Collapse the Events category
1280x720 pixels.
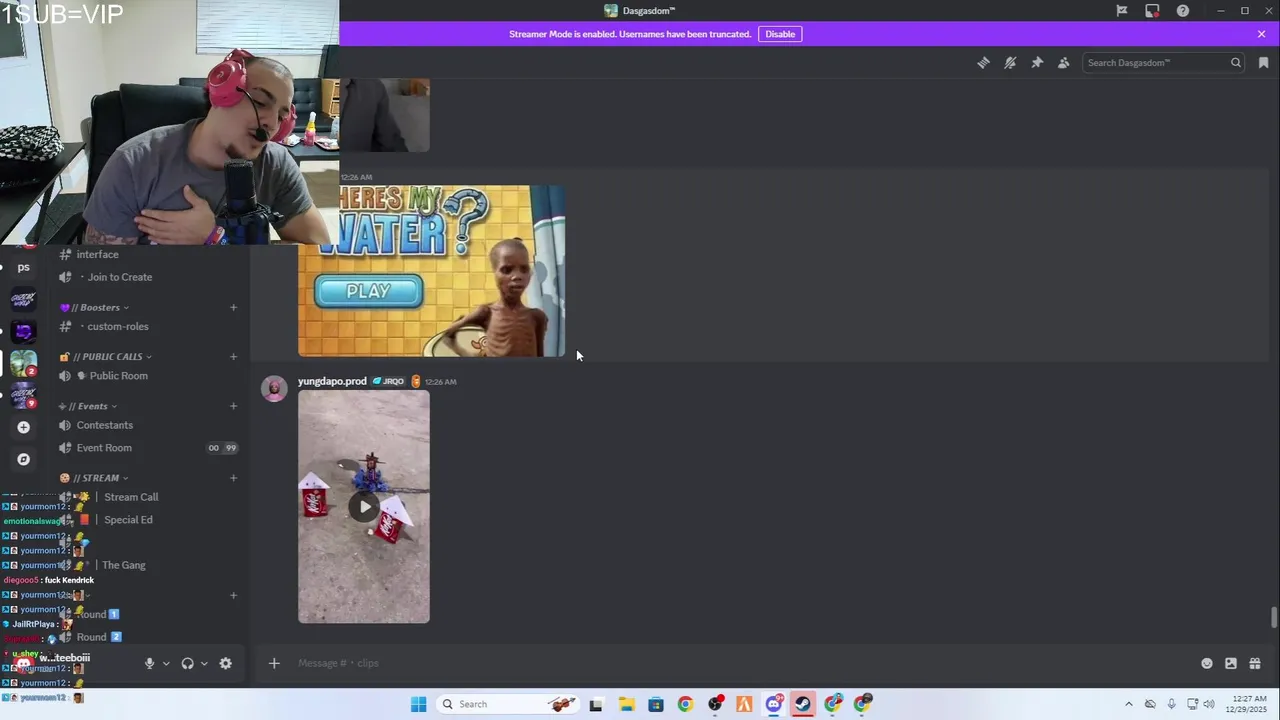click(88, 406)
